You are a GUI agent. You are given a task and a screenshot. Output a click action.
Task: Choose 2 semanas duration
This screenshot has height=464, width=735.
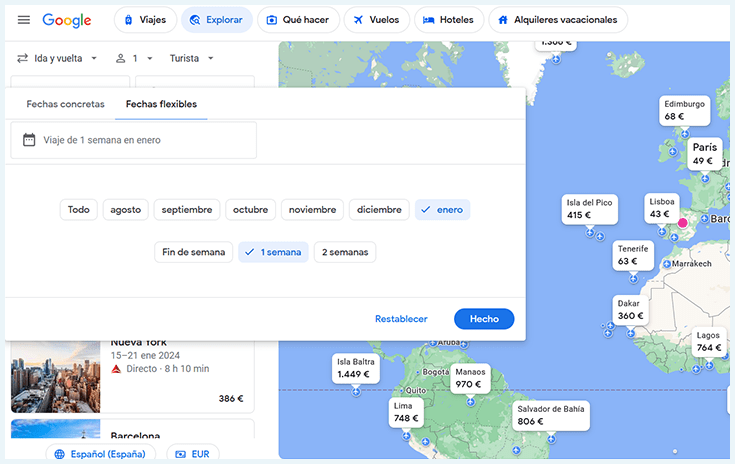pos(345,252)
